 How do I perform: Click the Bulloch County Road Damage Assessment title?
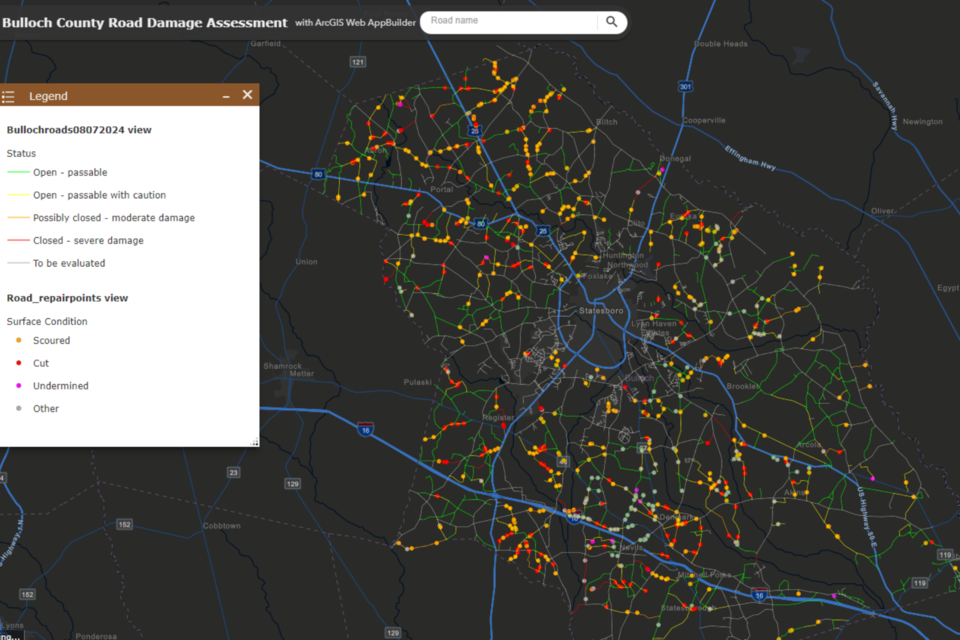tap(144, 23)
